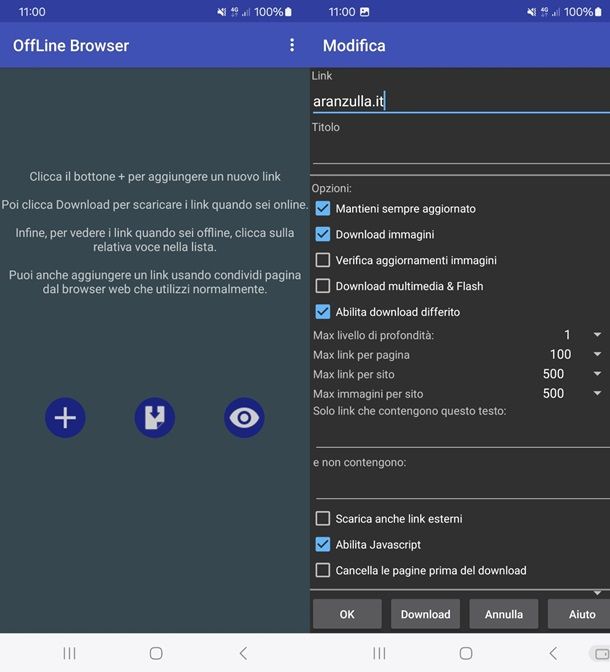This screenshot has width=610, height=672.
Task: Focus the Titolo input field
Action: [461, 151]
